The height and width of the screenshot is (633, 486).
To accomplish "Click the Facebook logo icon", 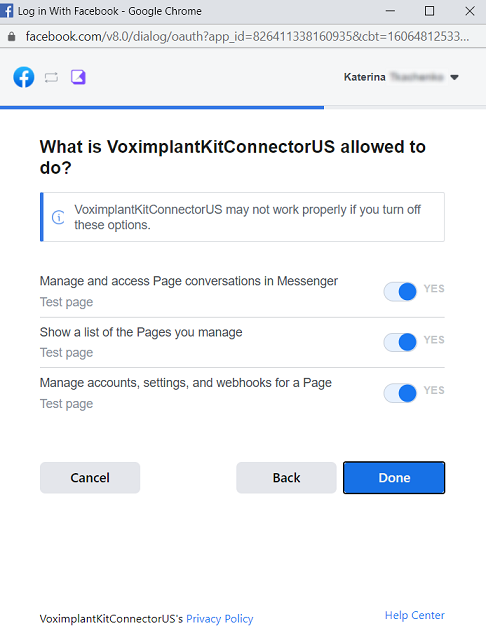I will click(x=24, y=77).
